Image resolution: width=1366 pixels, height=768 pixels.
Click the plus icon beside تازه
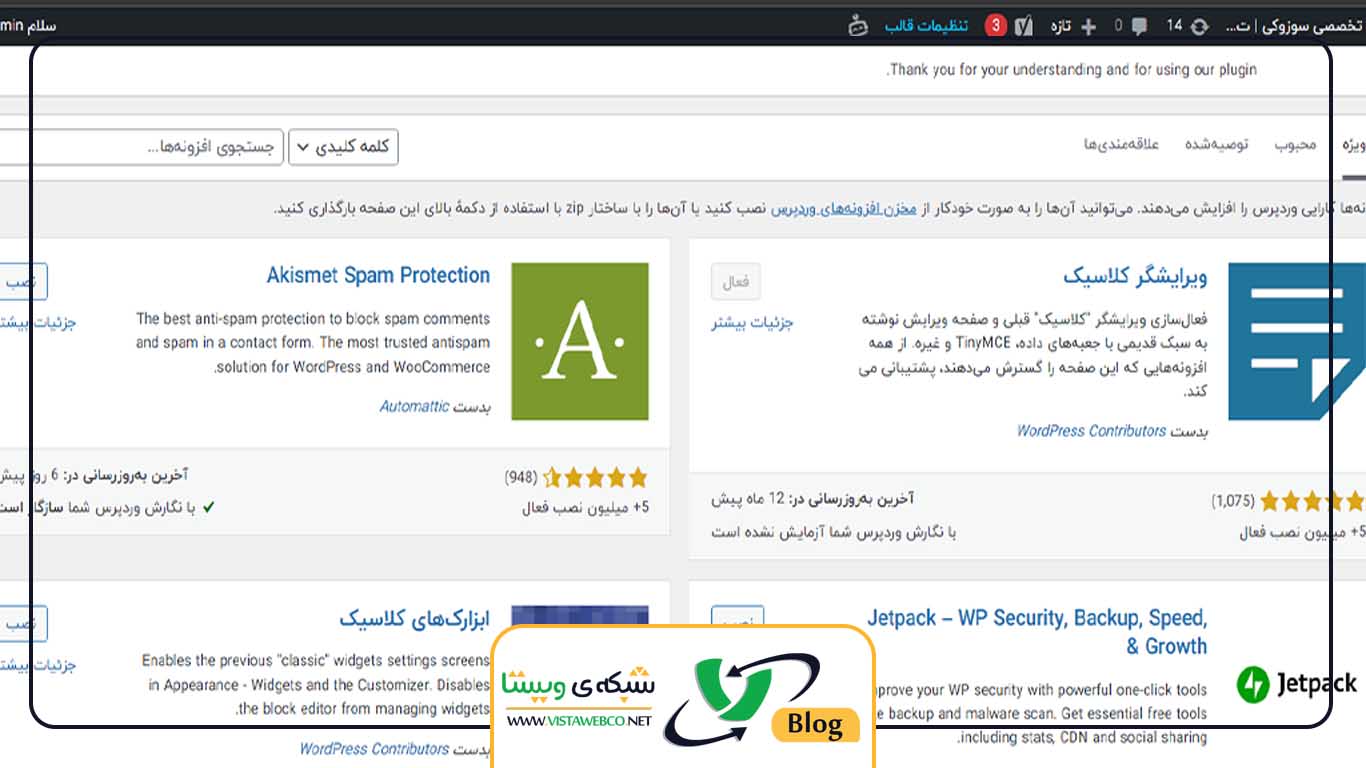1089,26
